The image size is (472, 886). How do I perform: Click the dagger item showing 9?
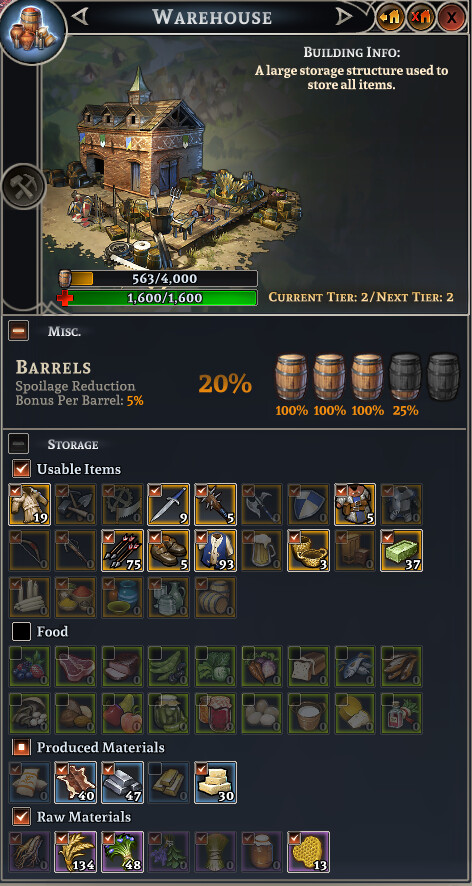tap(169, 504)
